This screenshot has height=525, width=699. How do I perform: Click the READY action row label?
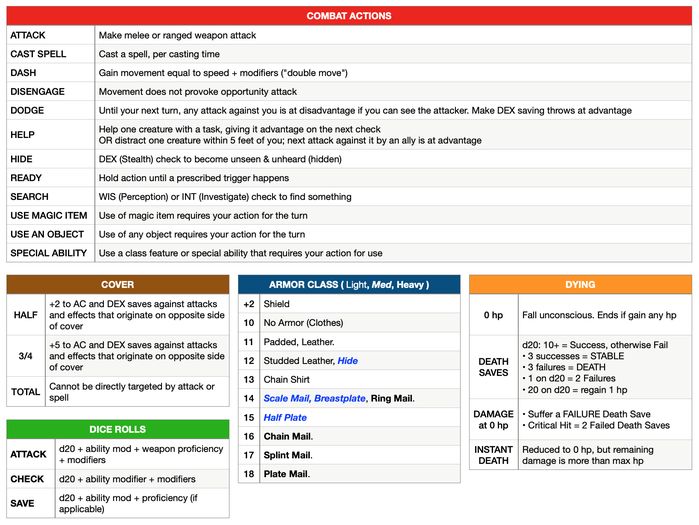28,178
